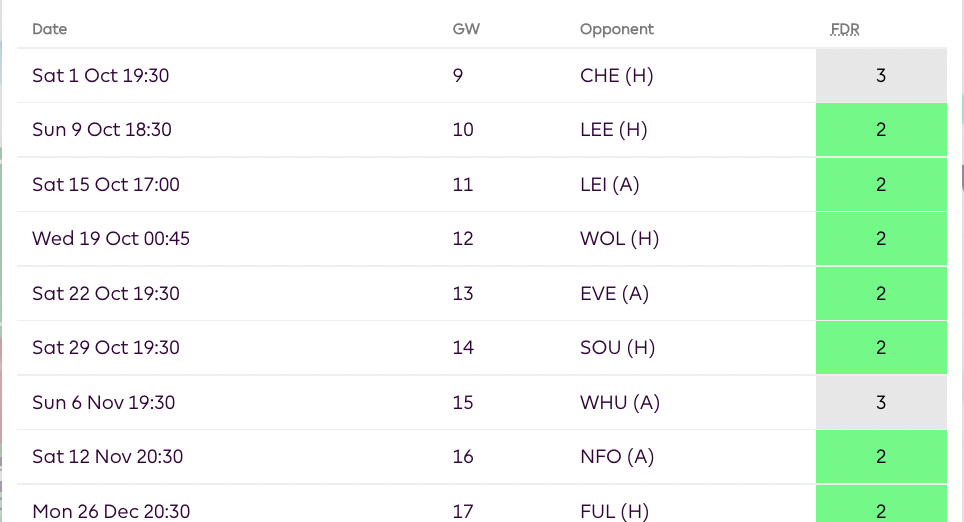The image size is (964, 522).
Task: Click the Date column header
Action: (x=50, y=29)
